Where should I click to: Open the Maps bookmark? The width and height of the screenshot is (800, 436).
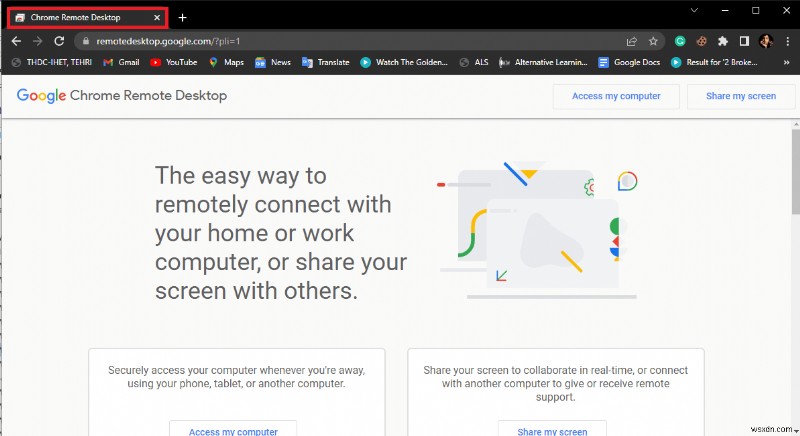coord(226,62)
